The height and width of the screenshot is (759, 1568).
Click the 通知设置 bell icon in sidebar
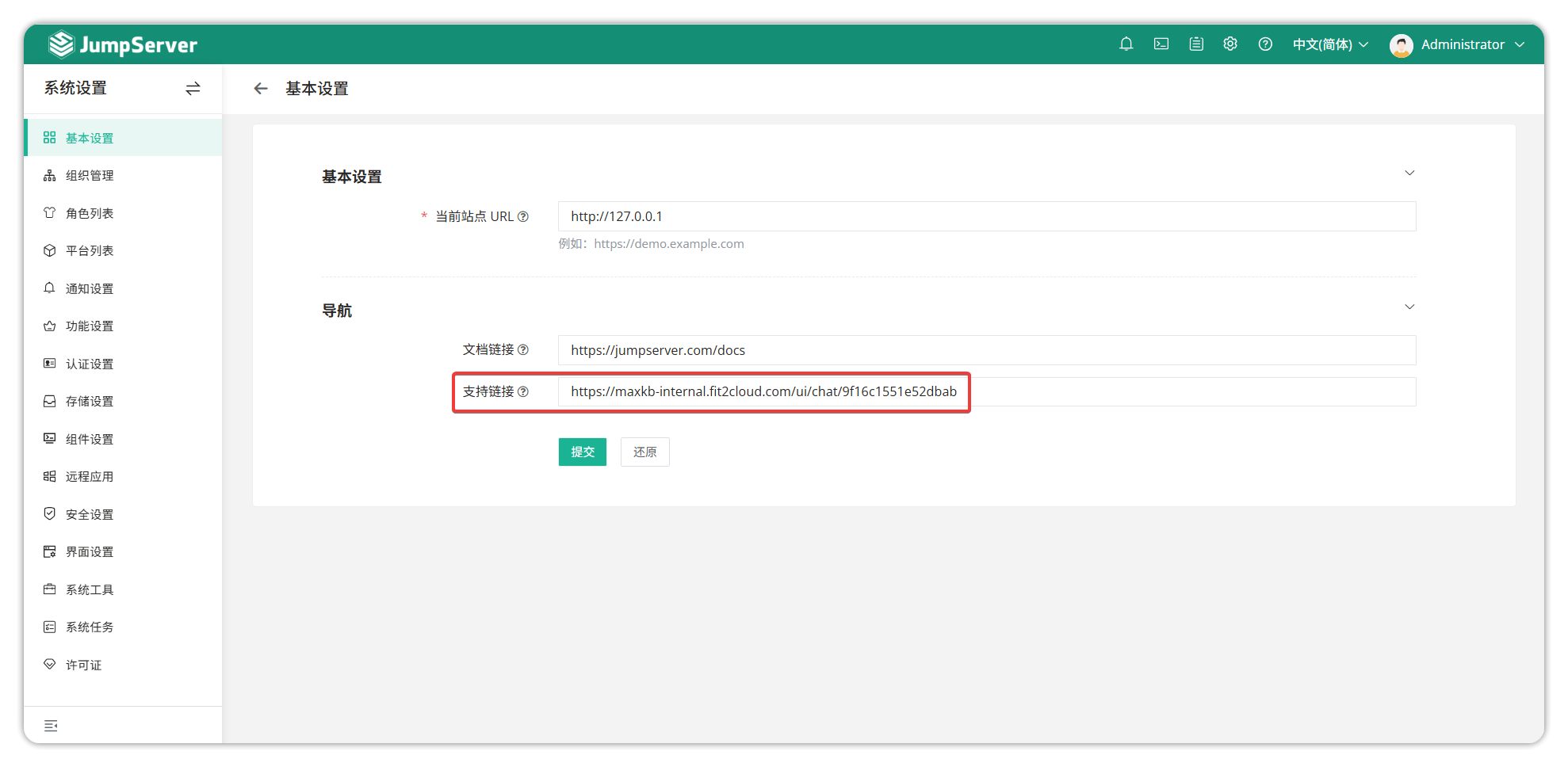coord(50,288)
